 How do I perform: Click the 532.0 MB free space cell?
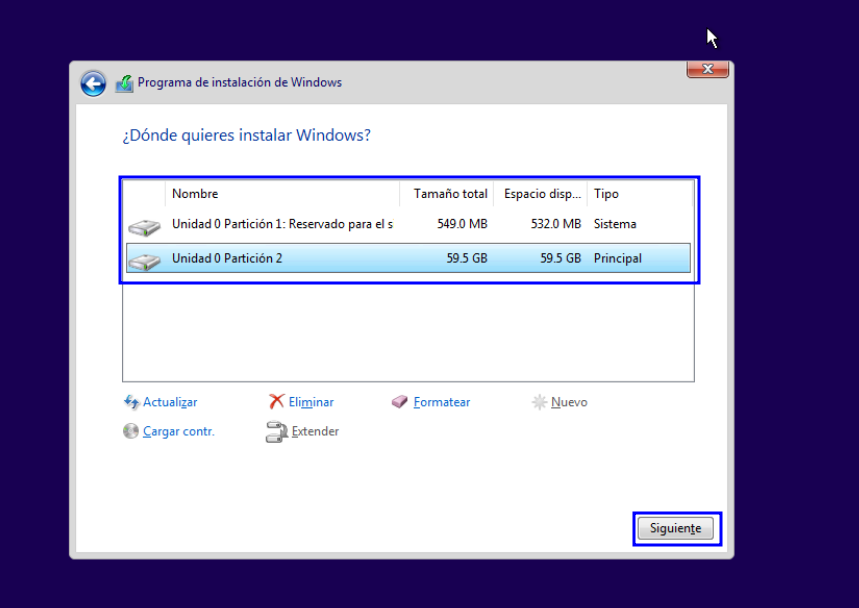tap(556, 224)
